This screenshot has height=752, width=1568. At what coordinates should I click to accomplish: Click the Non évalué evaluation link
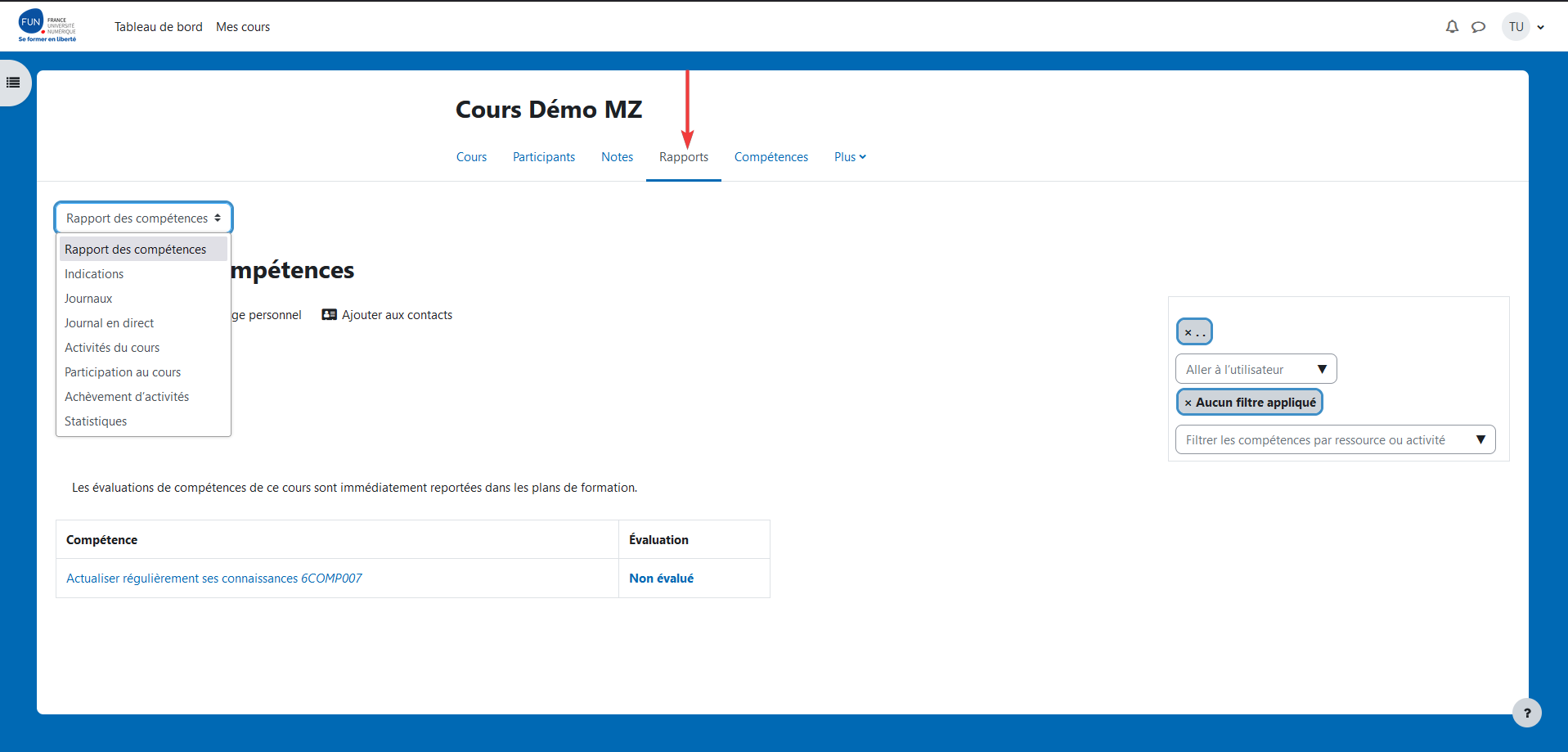click(x=661, y=579)
